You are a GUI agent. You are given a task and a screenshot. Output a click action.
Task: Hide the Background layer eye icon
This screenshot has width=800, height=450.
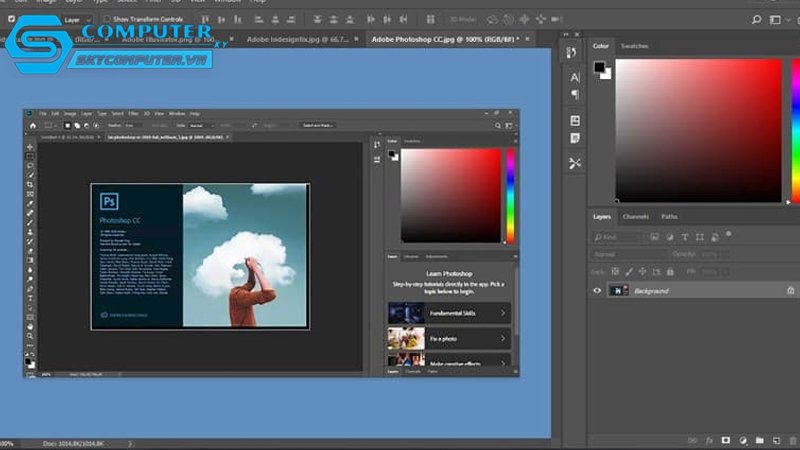click(597, 291)
